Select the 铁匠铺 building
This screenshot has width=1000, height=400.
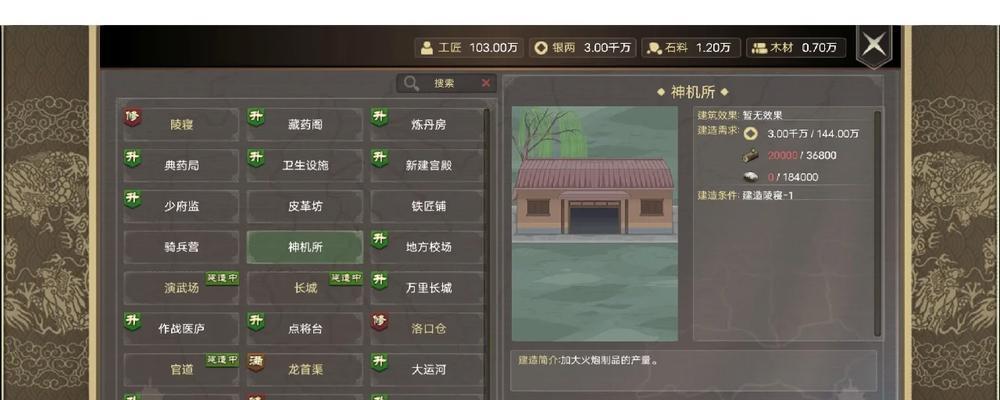pyautogui.click(x=427, y=206)
